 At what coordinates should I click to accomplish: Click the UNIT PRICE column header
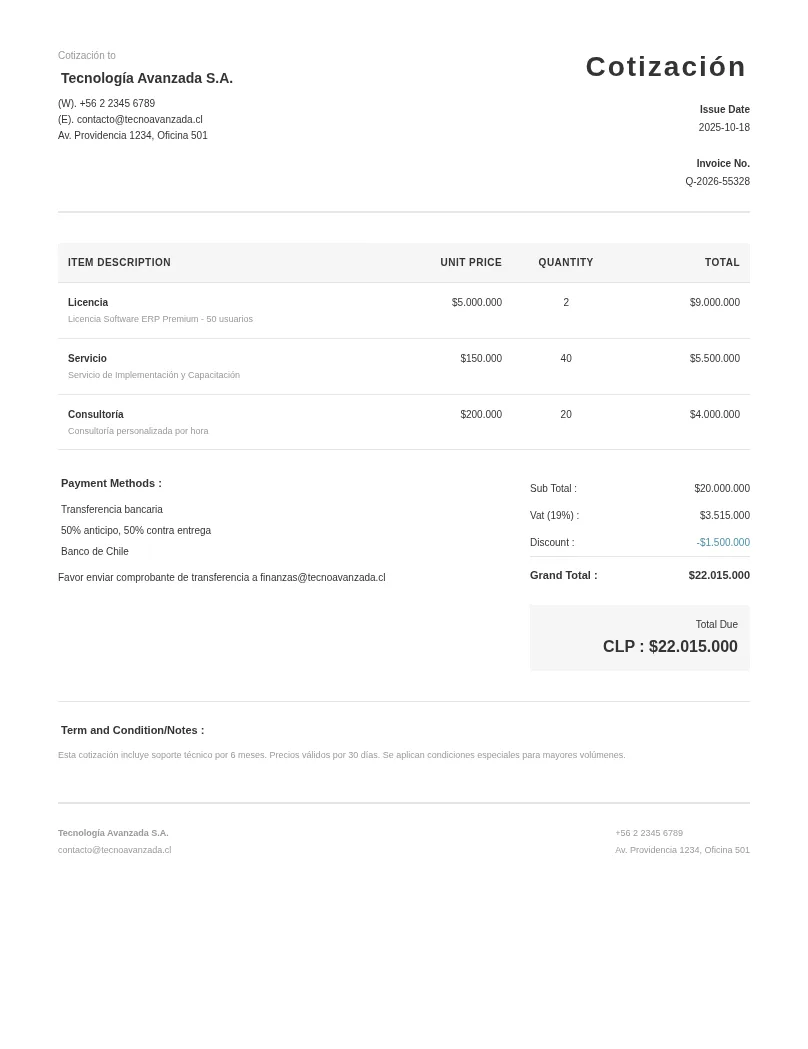coord(471,262)
